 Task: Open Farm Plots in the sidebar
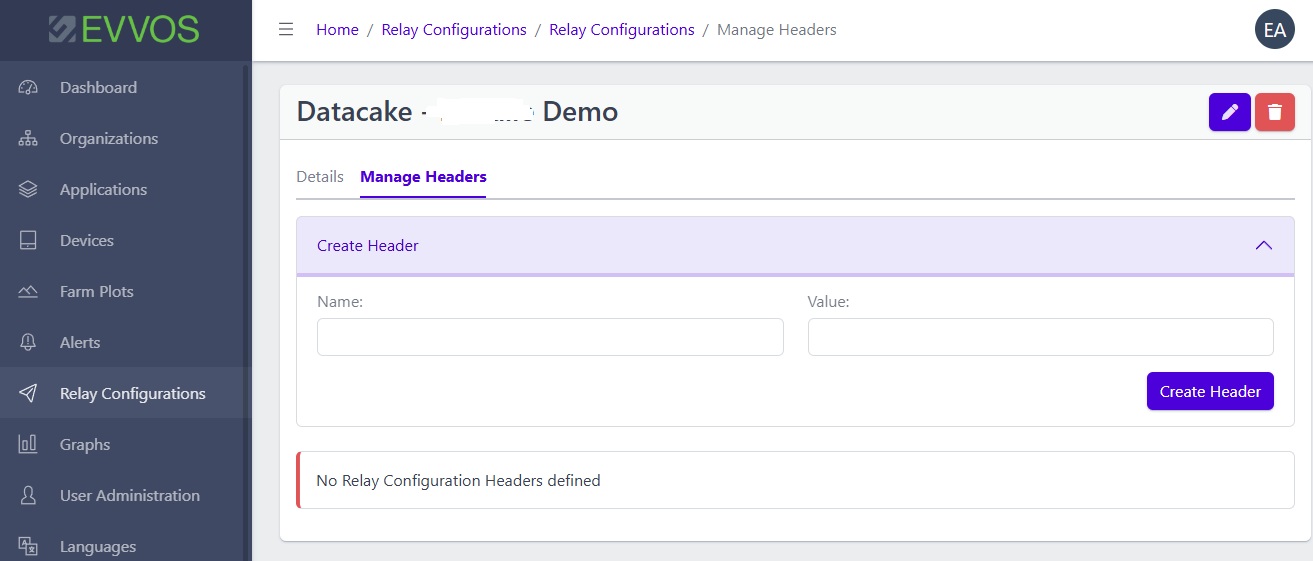96,292
